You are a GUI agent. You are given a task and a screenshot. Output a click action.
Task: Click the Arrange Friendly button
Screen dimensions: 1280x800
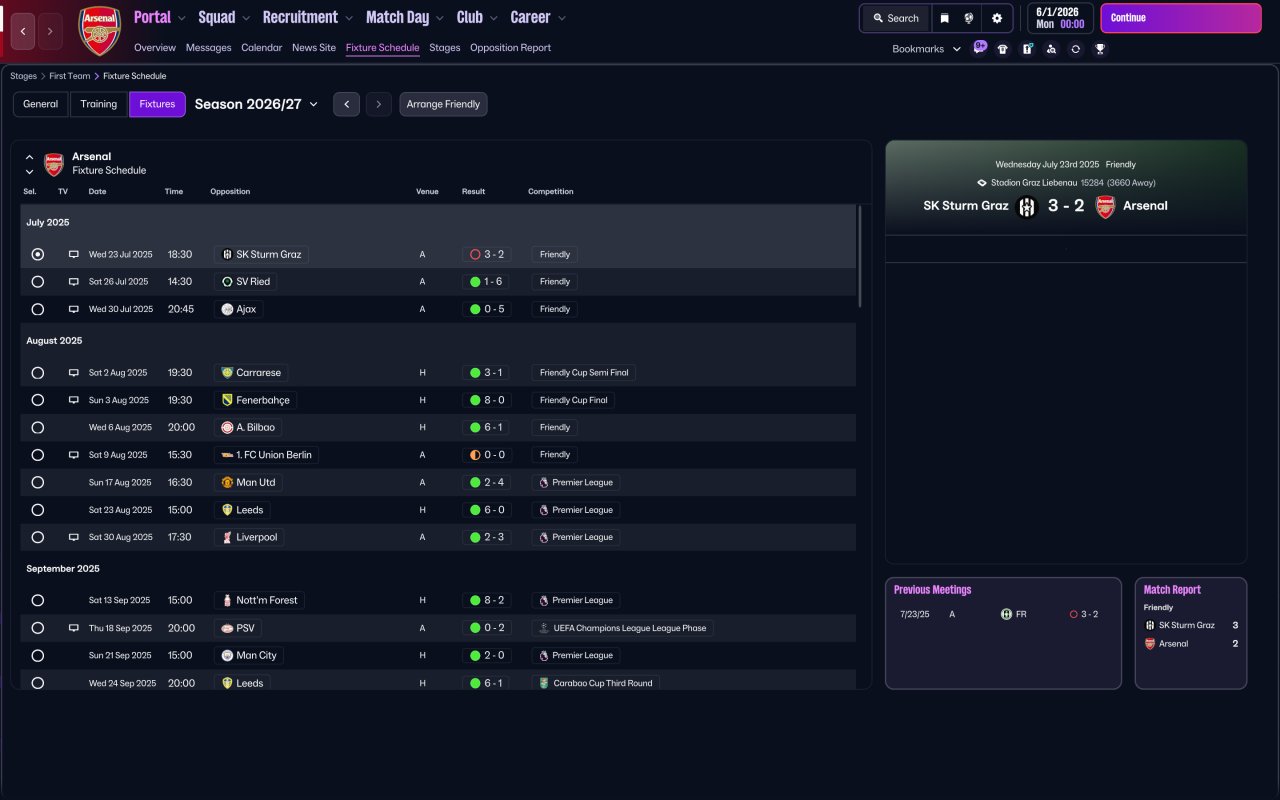pyautogui.click(x=443, y=104)
